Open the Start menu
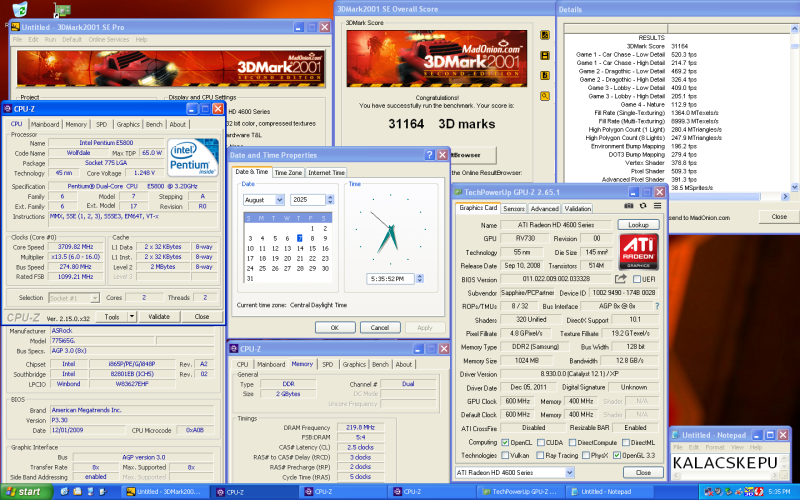The height and width of the screenshot is (500, 800). pos(26,492)
